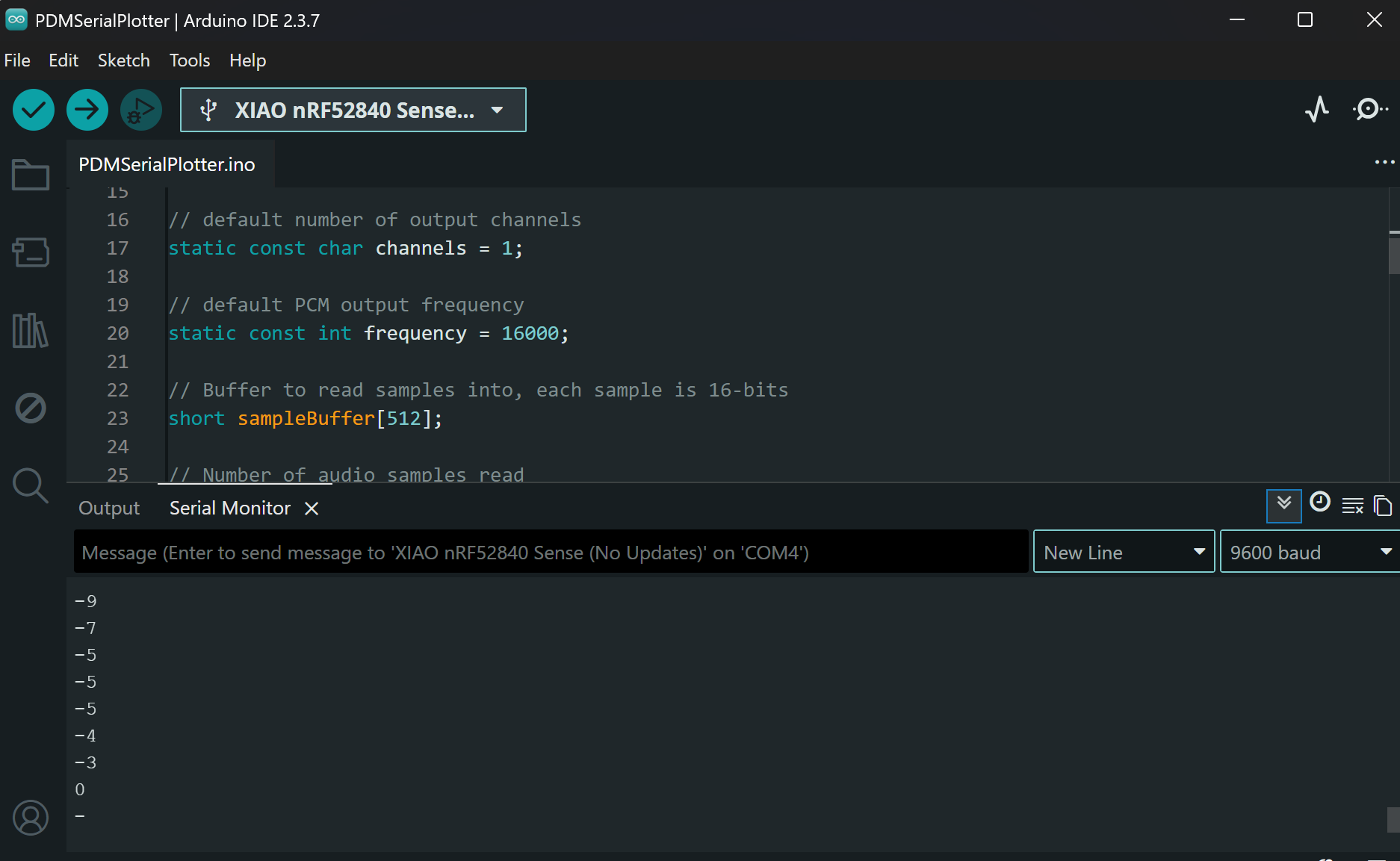1400x861 pixels.
Task: Upload the sketch with the arrow button
Action: tap(87, 110)
